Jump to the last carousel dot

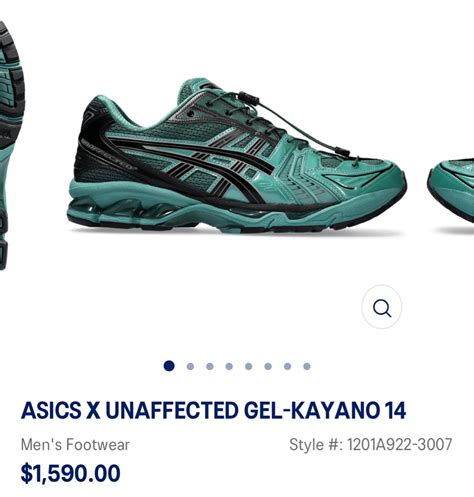307,366
